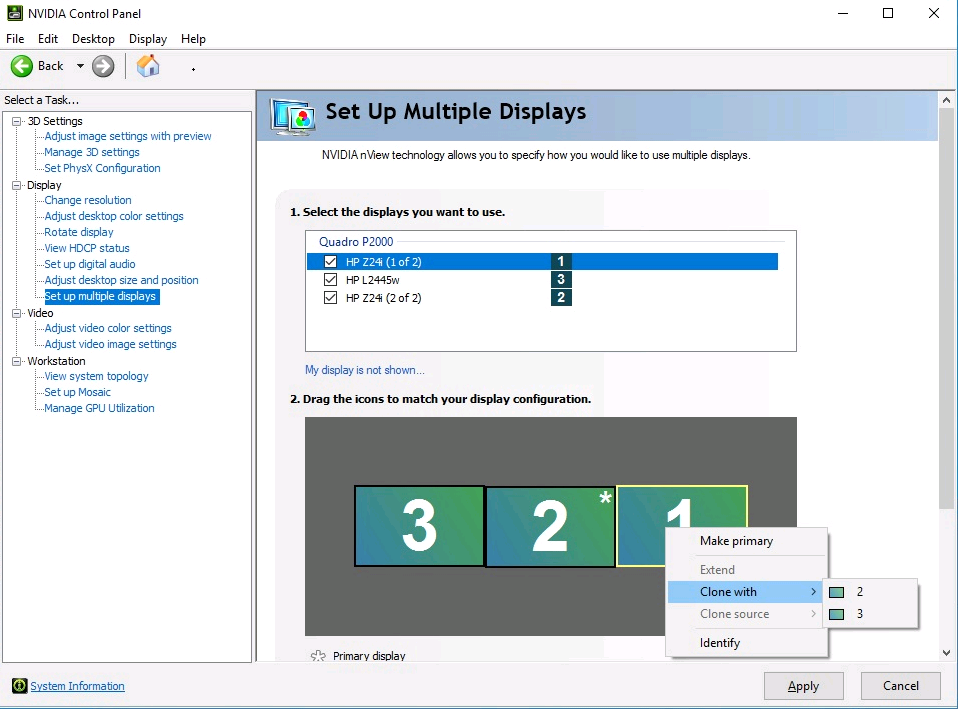Open Adjust video color settings
Image resolution: width=958 pixels, height=709 pixels.
[108, 328]
